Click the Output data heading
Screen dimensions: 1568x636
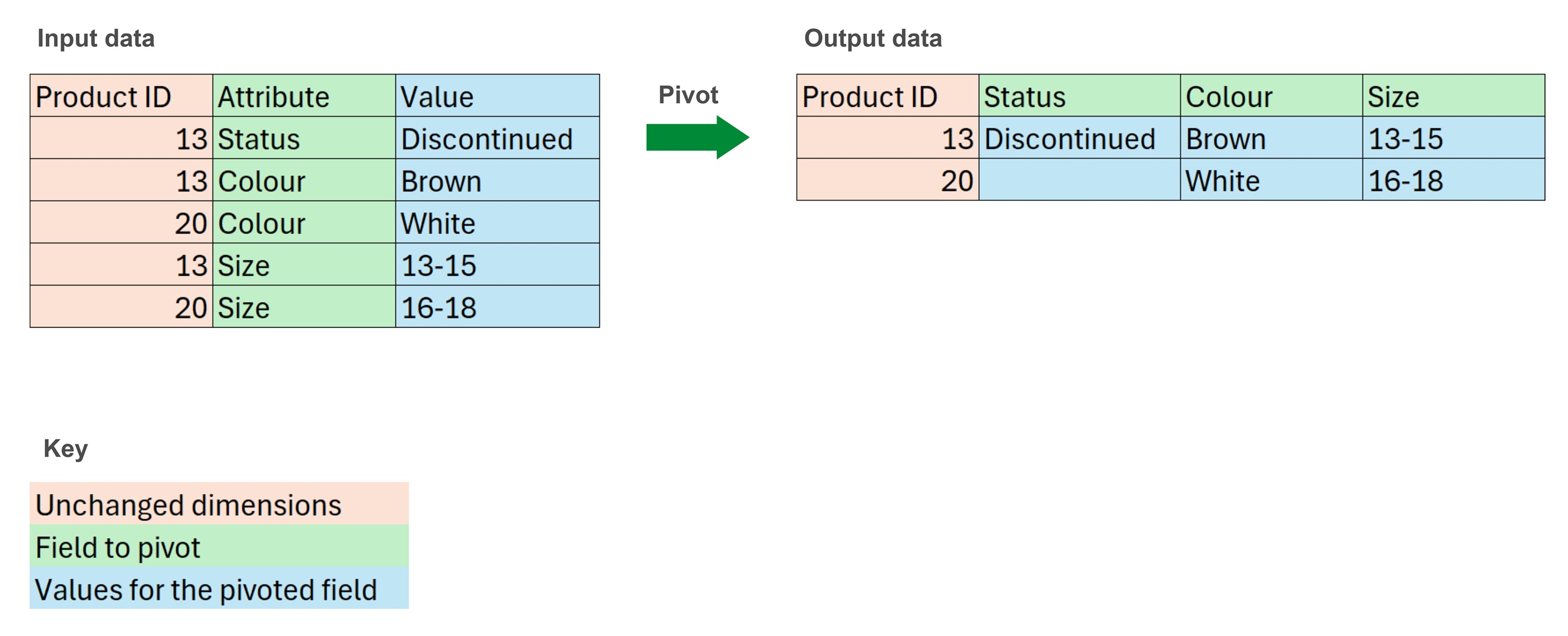(873, 39)
